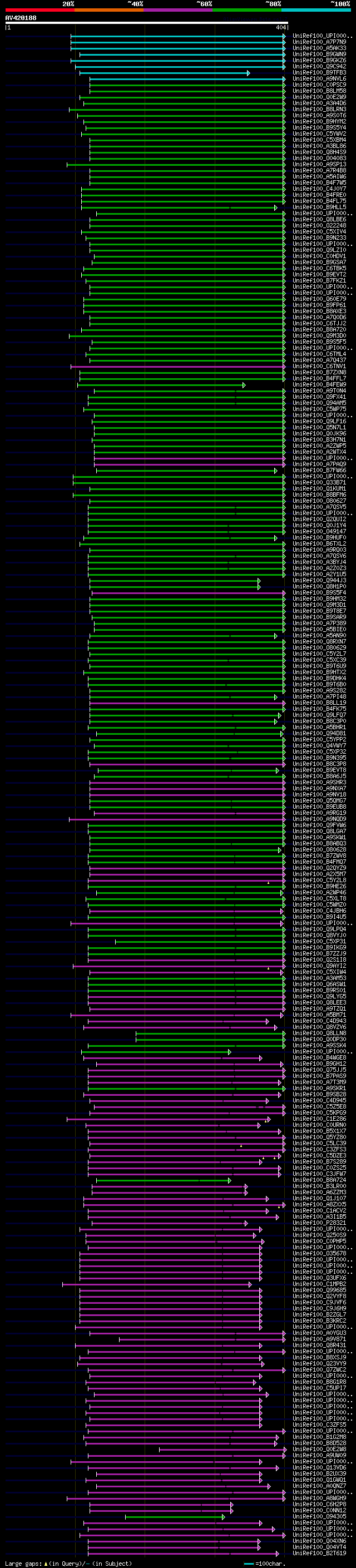The height and width of the screenshot is (1568, 356).
Task: Choose hit UniRef100_Q9FVW6
Action: click(x=319, y=825)
